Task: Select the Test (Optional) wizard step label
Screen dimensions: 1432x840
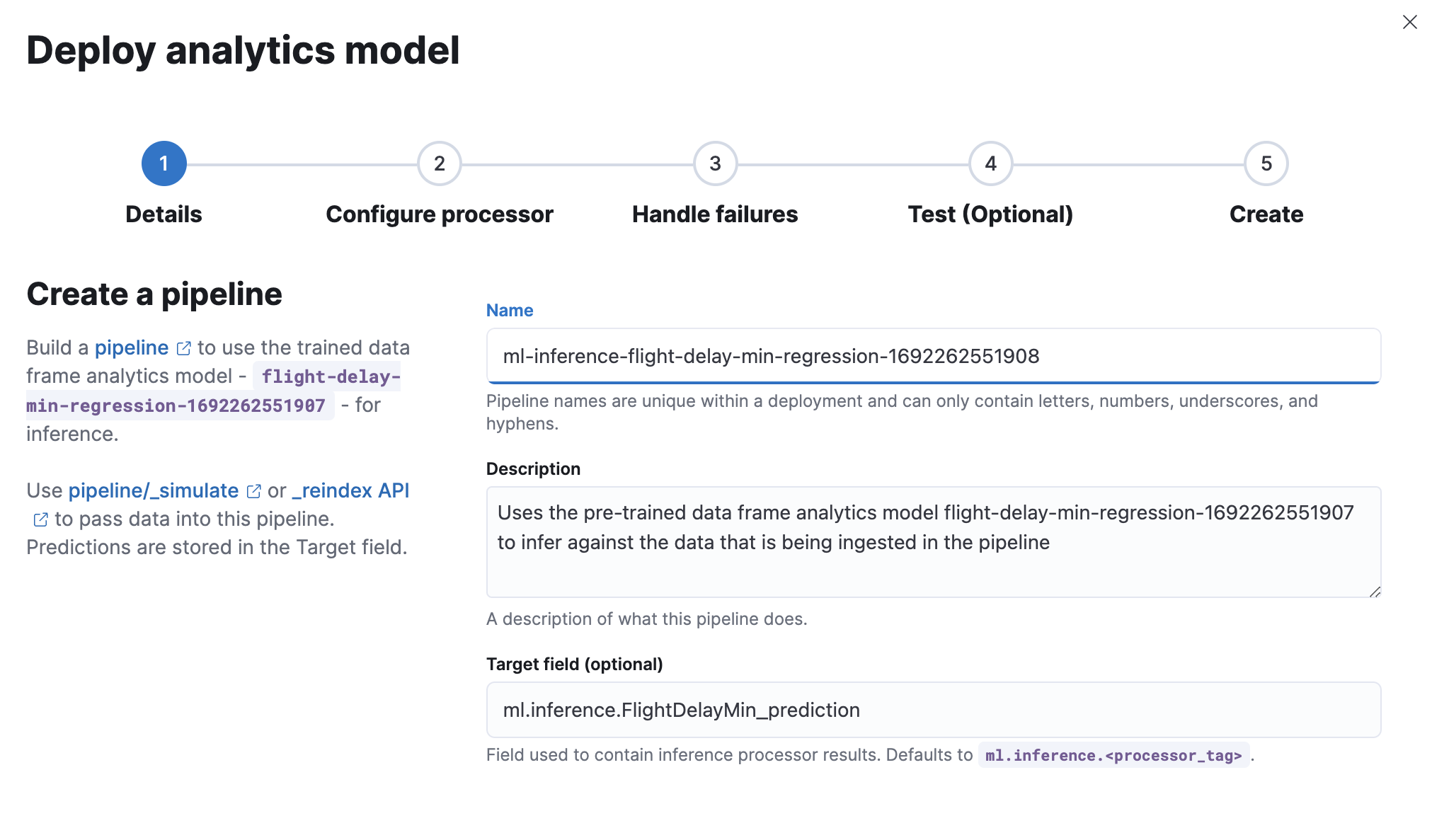Action: tap(990, 214)
